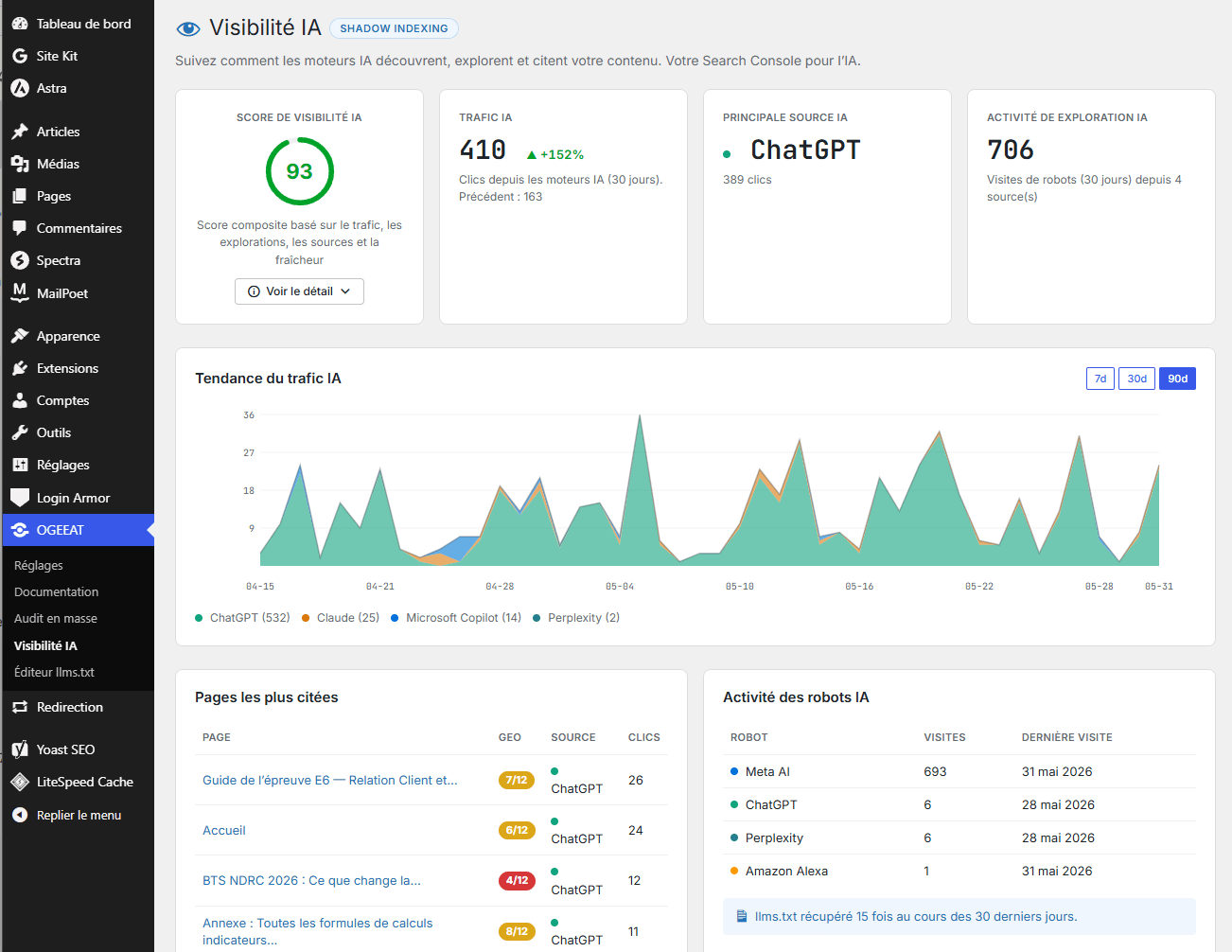
Task: Click the MailPoet icon
Action: pos(20,292)
